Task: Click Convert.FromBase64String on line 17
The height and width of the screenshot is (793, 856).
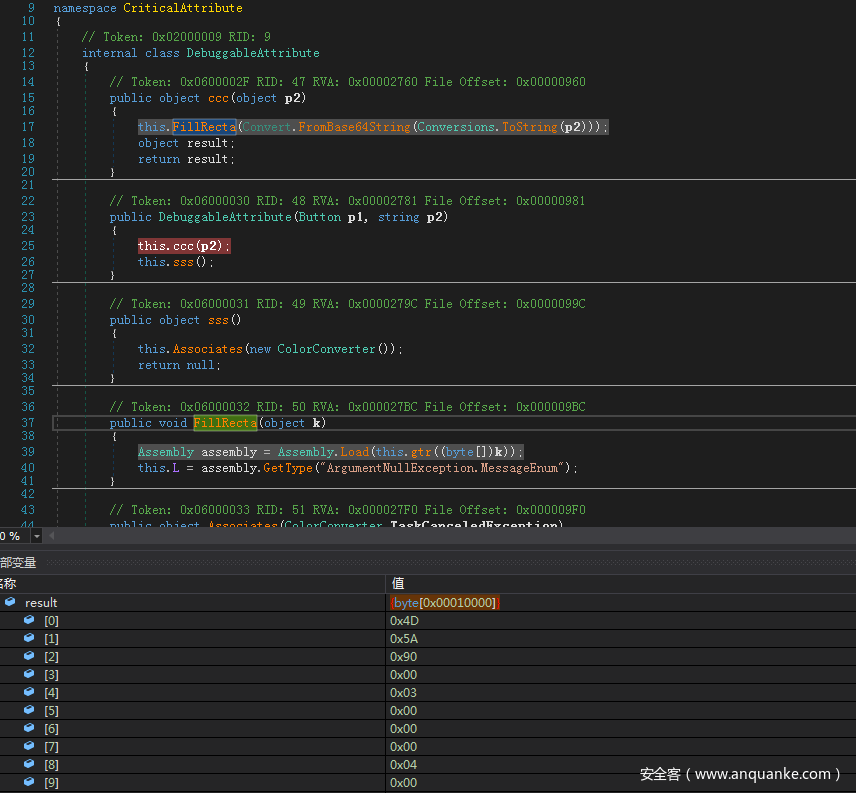Action: (325, 127)
